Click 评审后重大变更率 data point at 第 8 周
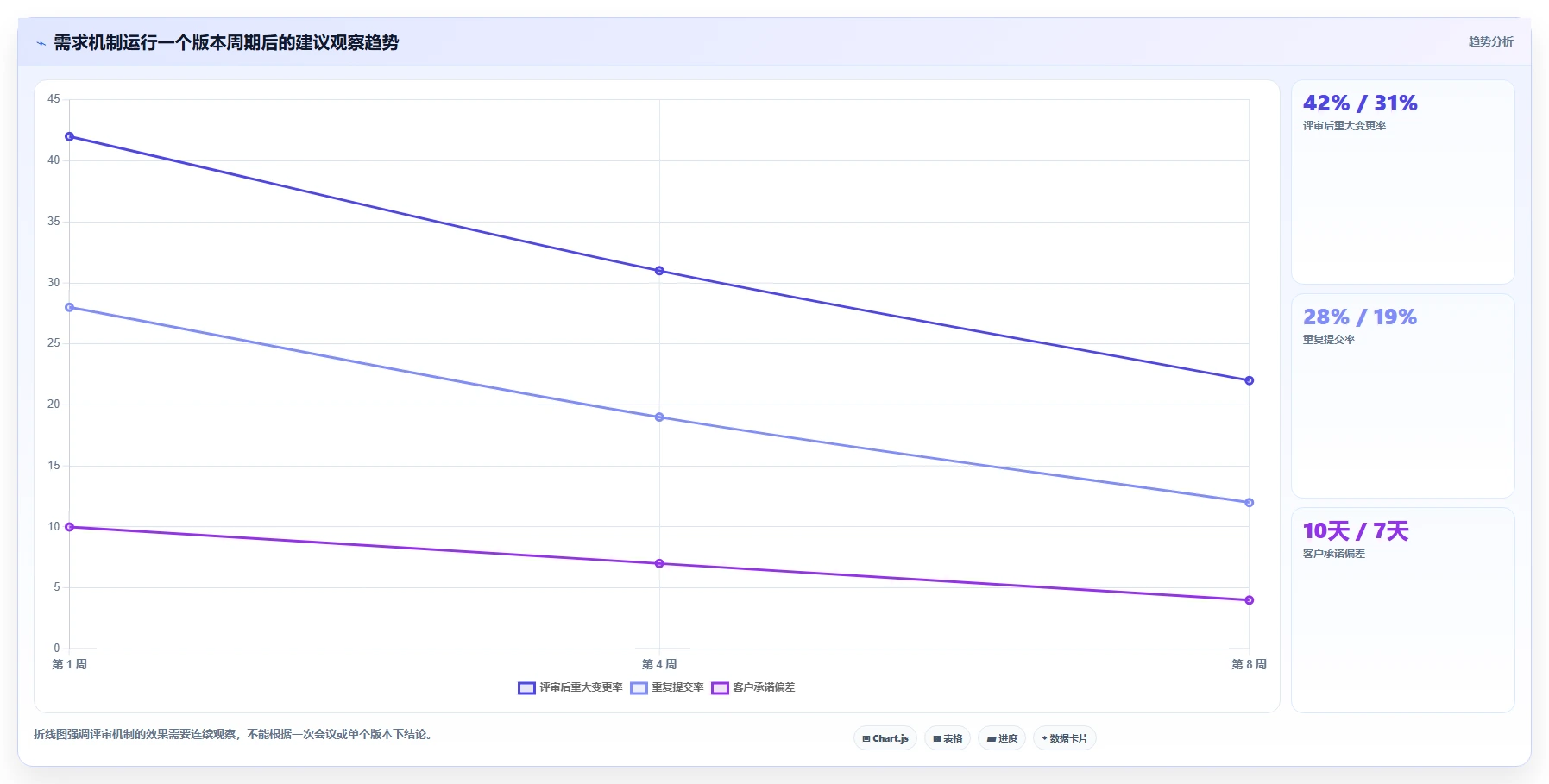This screenshot has height=784, width=1549. click(x=1249, y=380)
